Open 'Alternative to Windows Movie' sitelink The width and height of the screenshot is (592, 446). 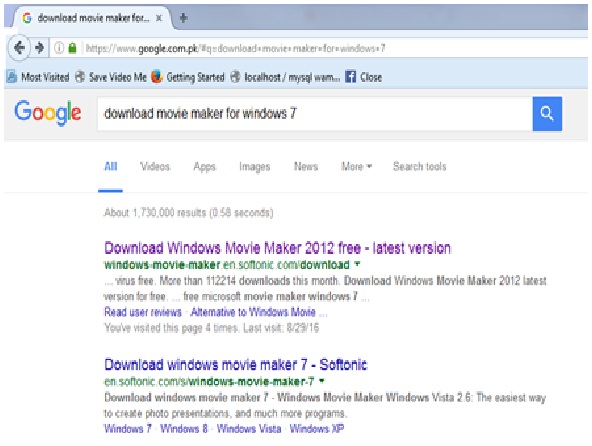tap(253, 312)
